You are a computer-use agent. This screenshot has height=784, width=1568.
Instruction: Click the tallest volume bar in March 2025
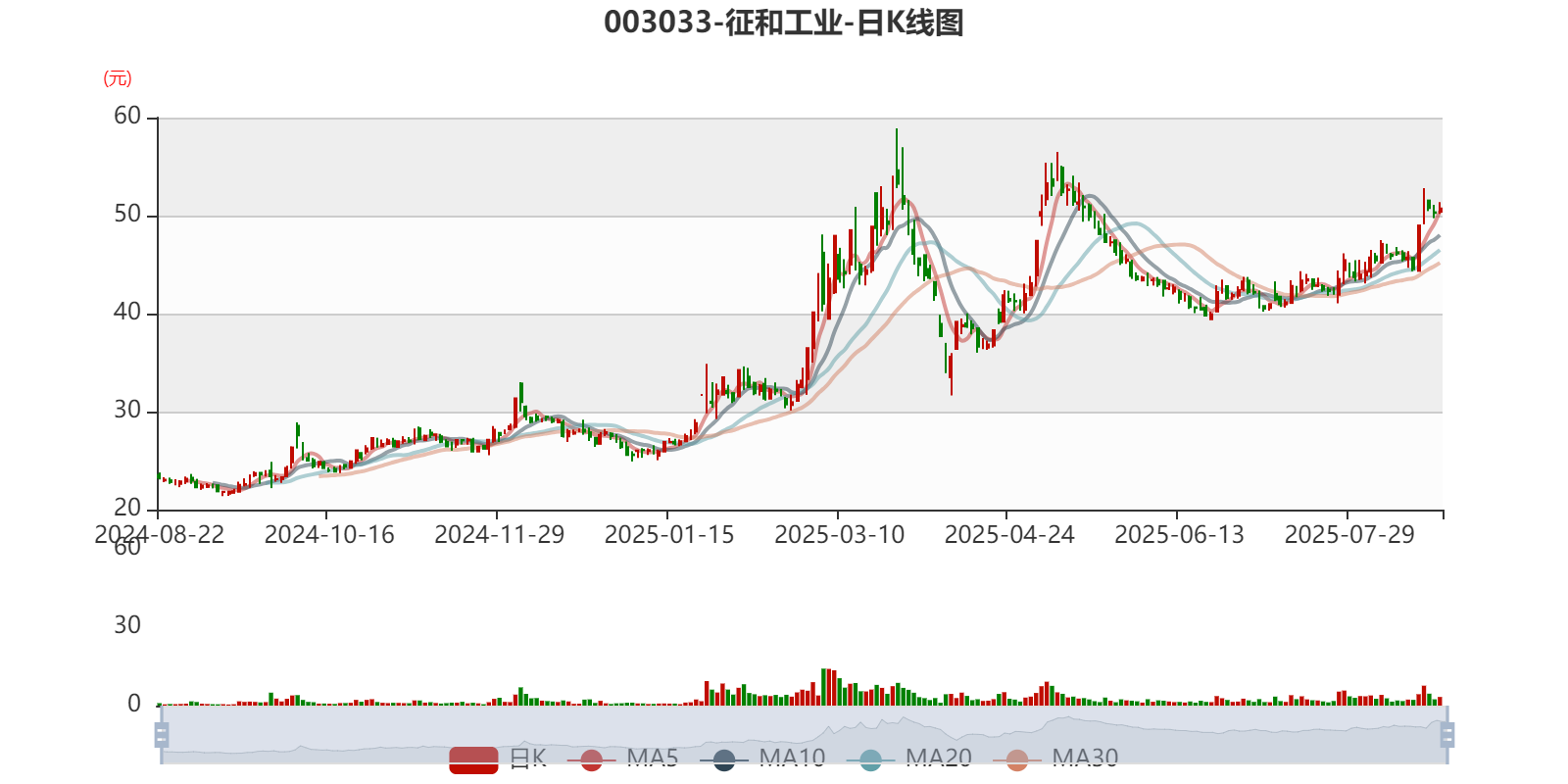(824, 687)
